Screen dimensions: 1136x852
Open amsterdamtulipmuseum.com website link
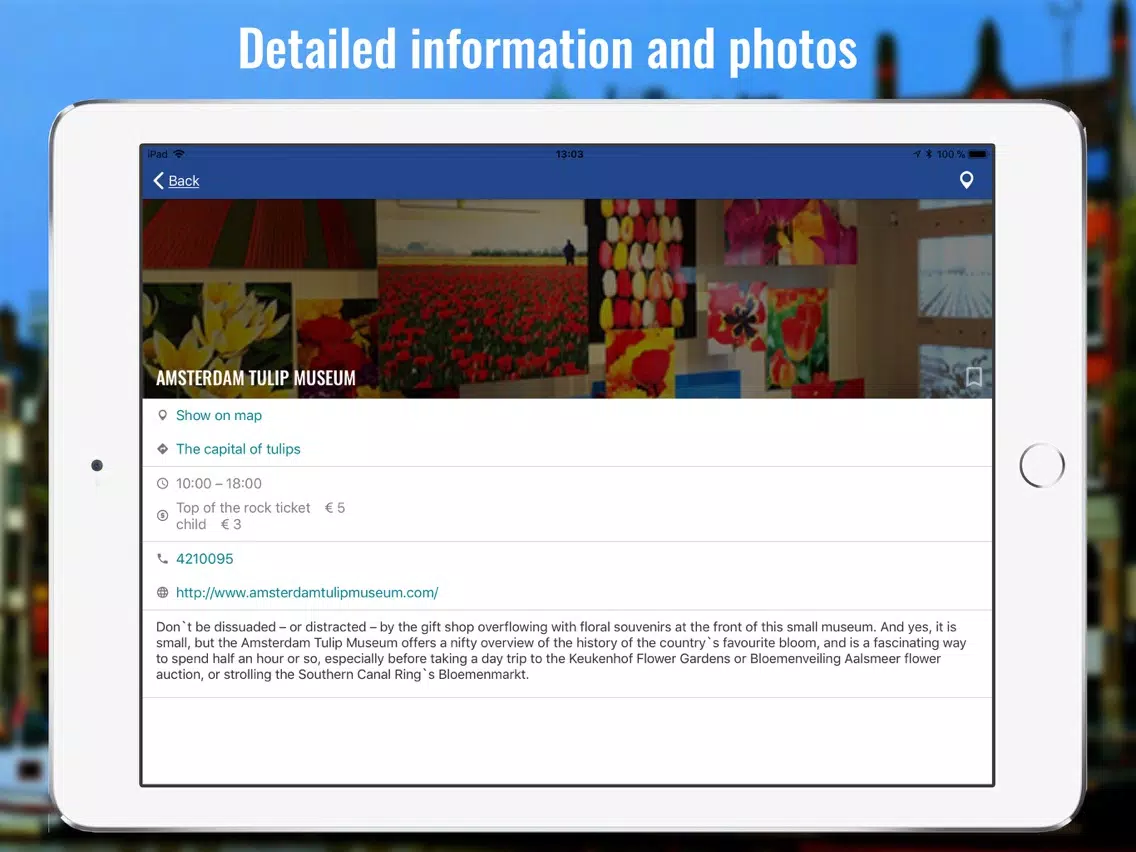[x=307, y=592]
